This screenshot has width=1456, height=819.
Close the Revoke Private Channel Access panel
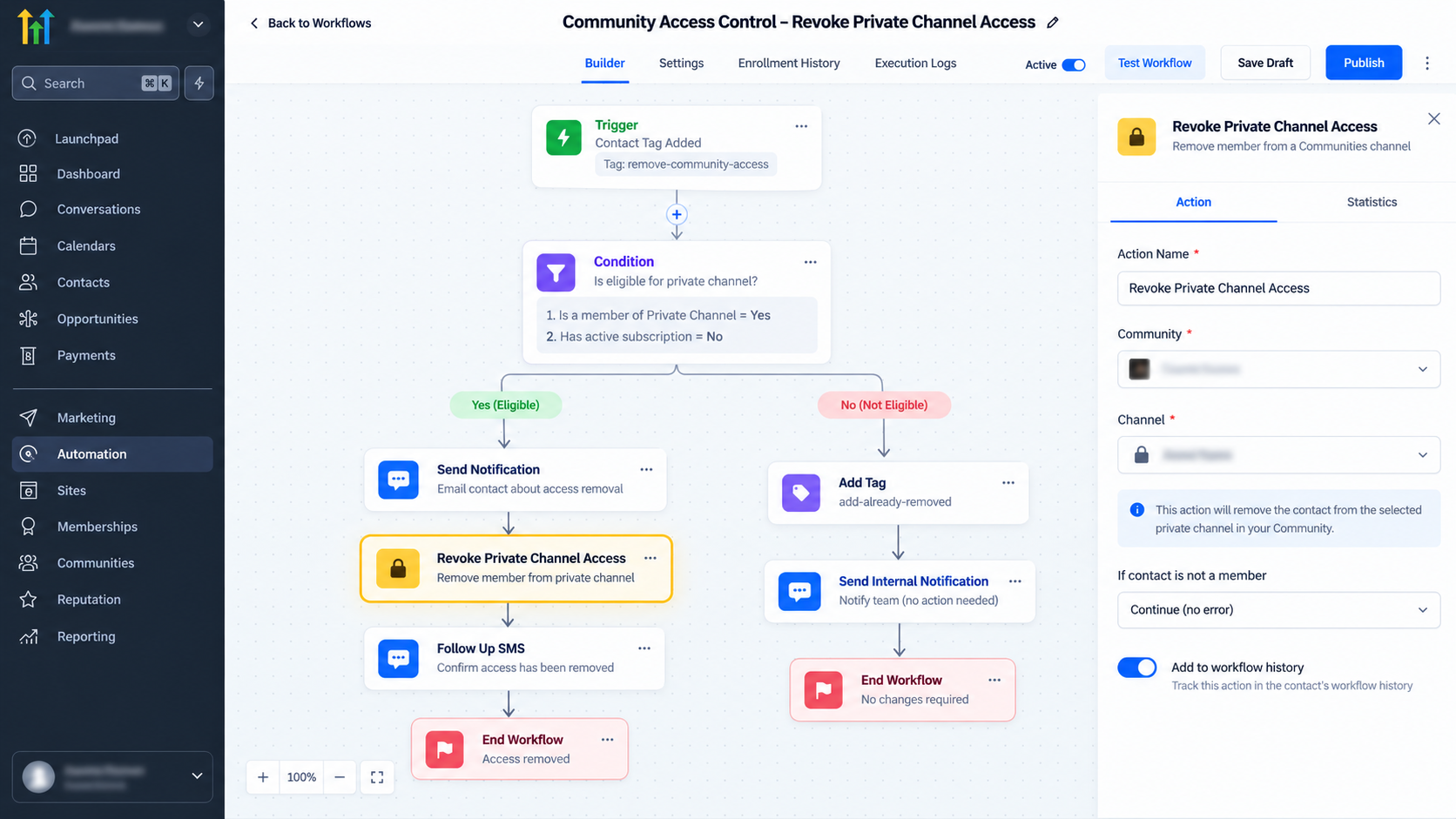click(1434, 119)
